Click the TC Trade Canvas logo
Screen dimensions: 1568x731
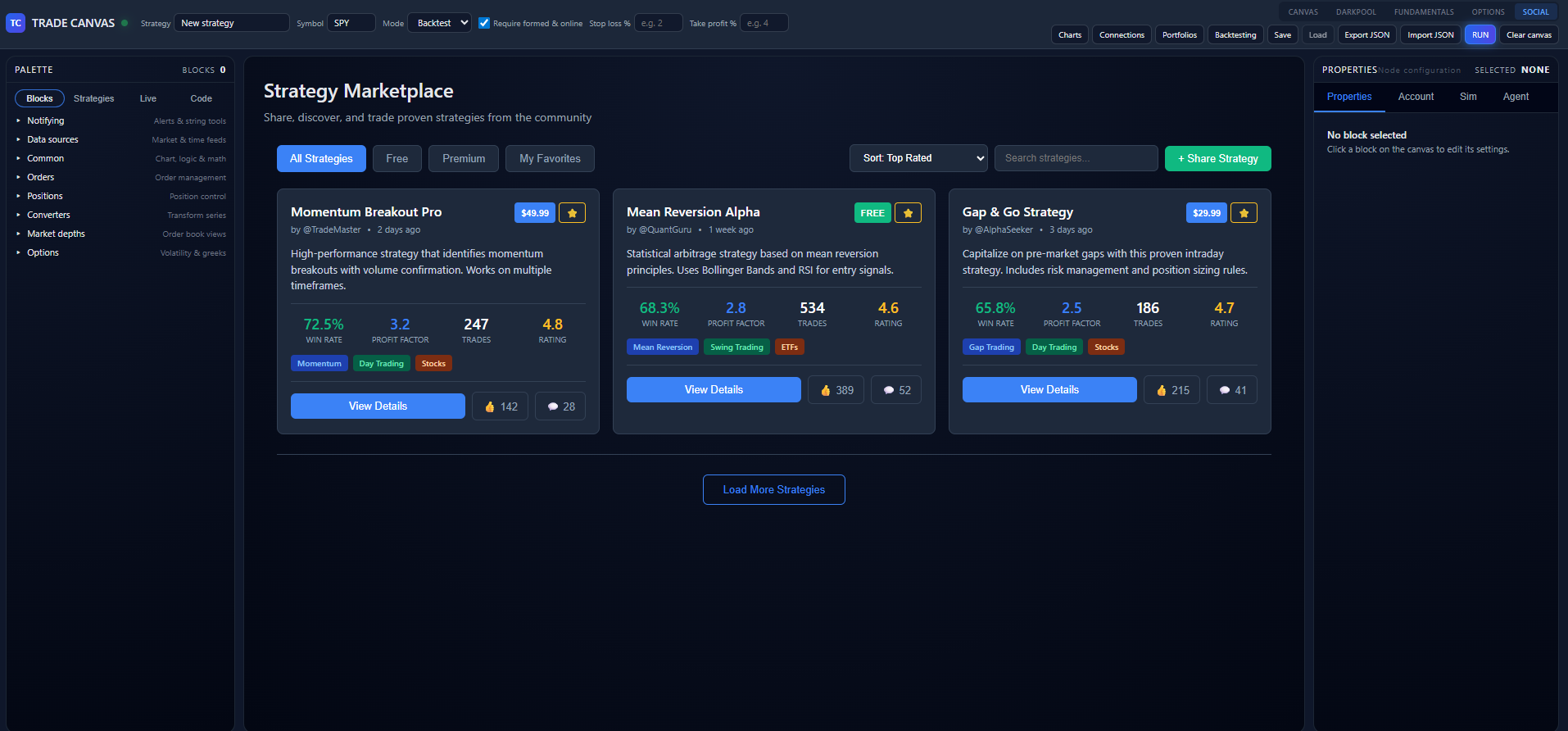pyautogui.click(x=16, y=23)
